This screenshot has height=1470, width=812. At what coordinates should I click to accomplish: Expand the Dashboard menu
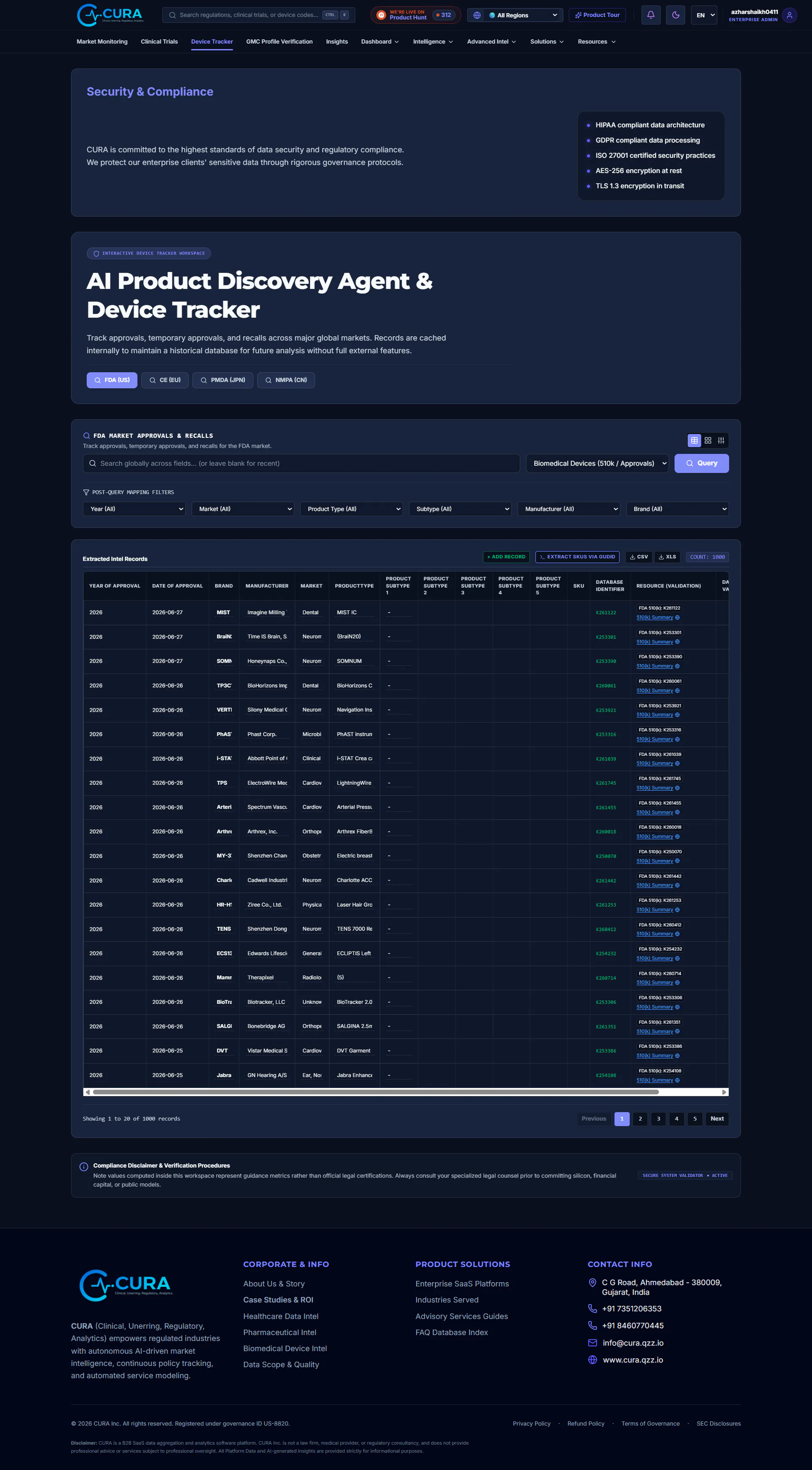(x=380, y=41)
